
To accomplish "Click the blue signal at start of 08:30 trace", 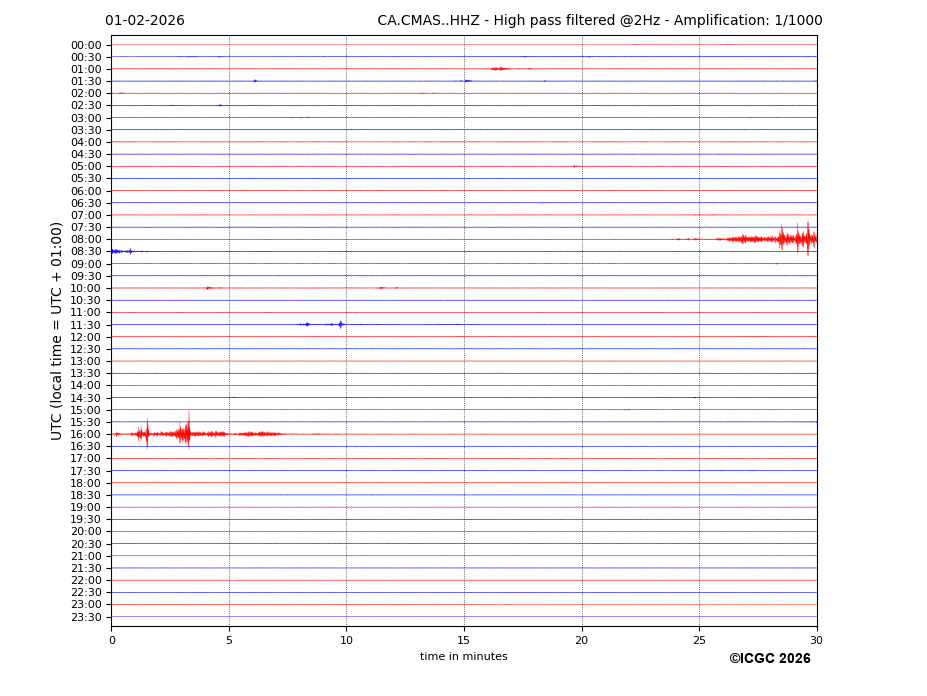I will click(x=118, y=251).
